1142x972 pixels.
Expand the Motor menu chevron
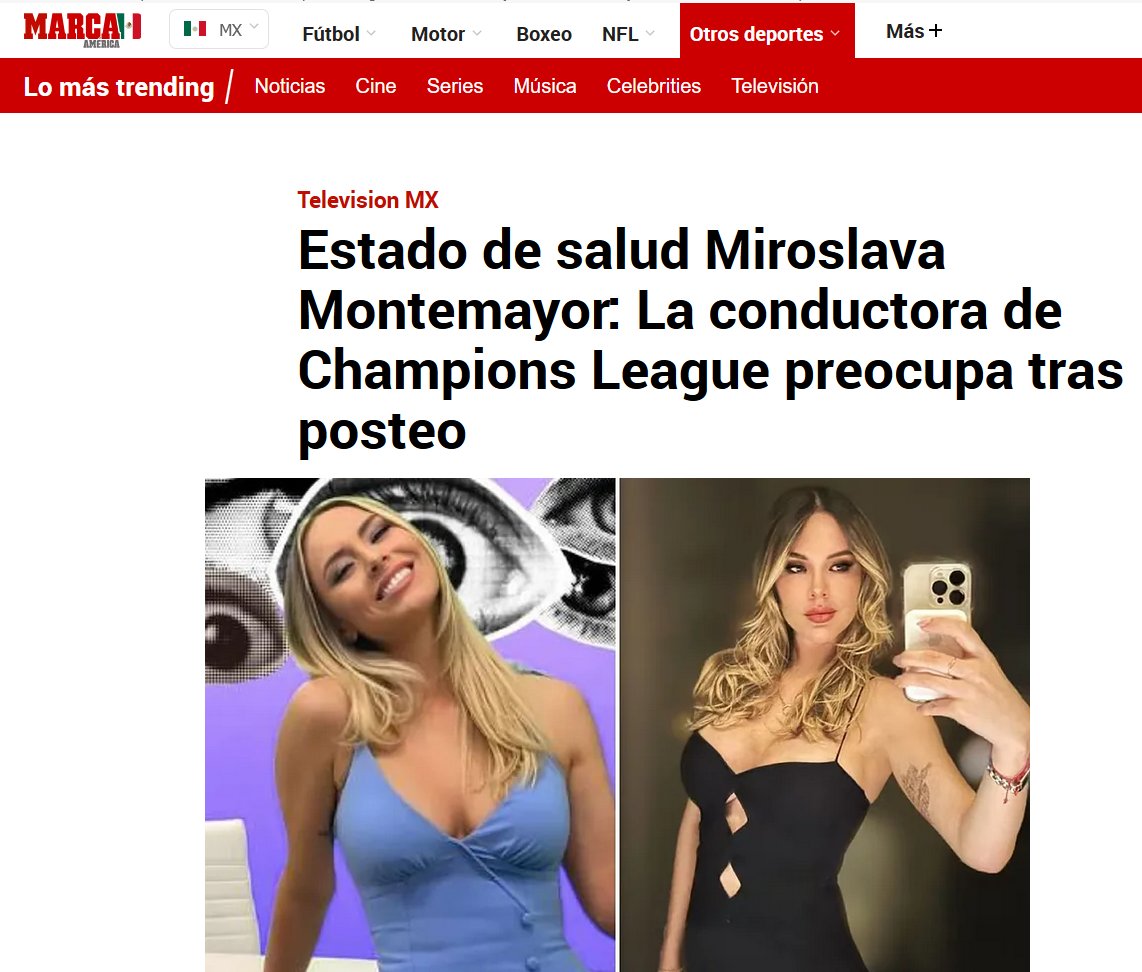(x=478, y=33)
